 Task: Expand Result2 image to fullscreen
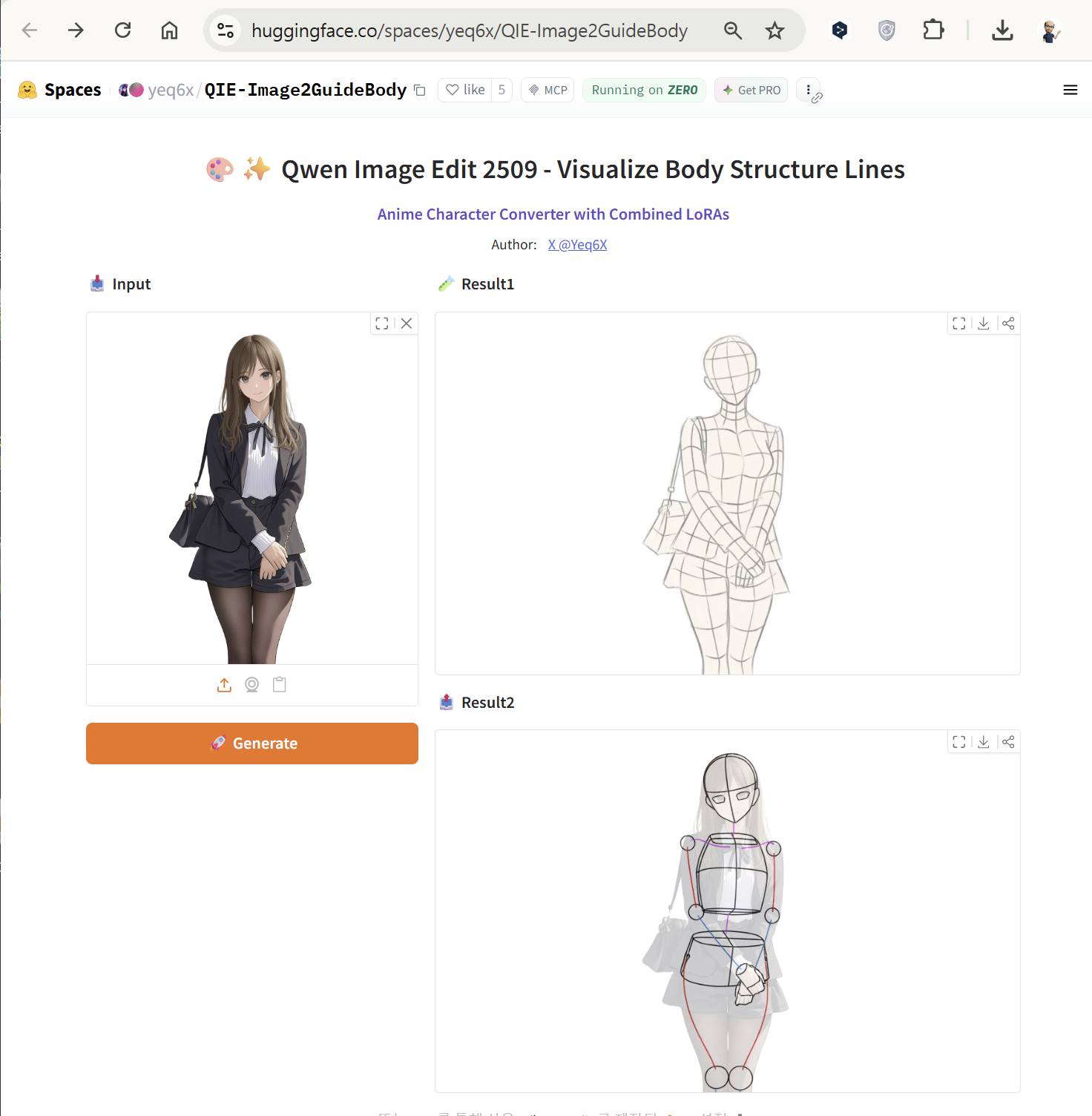[x=959, y=742]
